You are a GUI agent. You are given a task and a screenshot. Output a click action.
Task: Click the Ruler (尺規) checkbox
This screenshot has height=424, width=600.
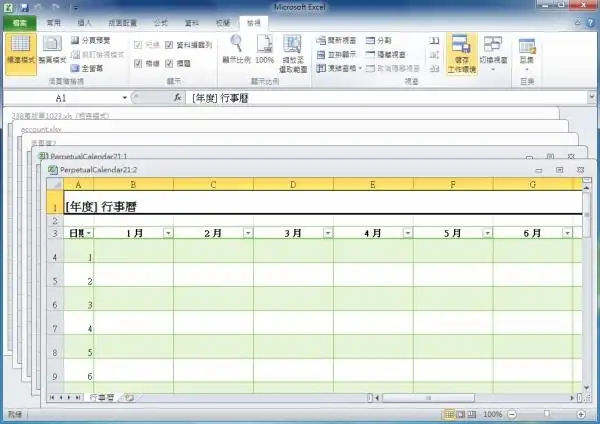pyautogui.click(x=138, y=45)
